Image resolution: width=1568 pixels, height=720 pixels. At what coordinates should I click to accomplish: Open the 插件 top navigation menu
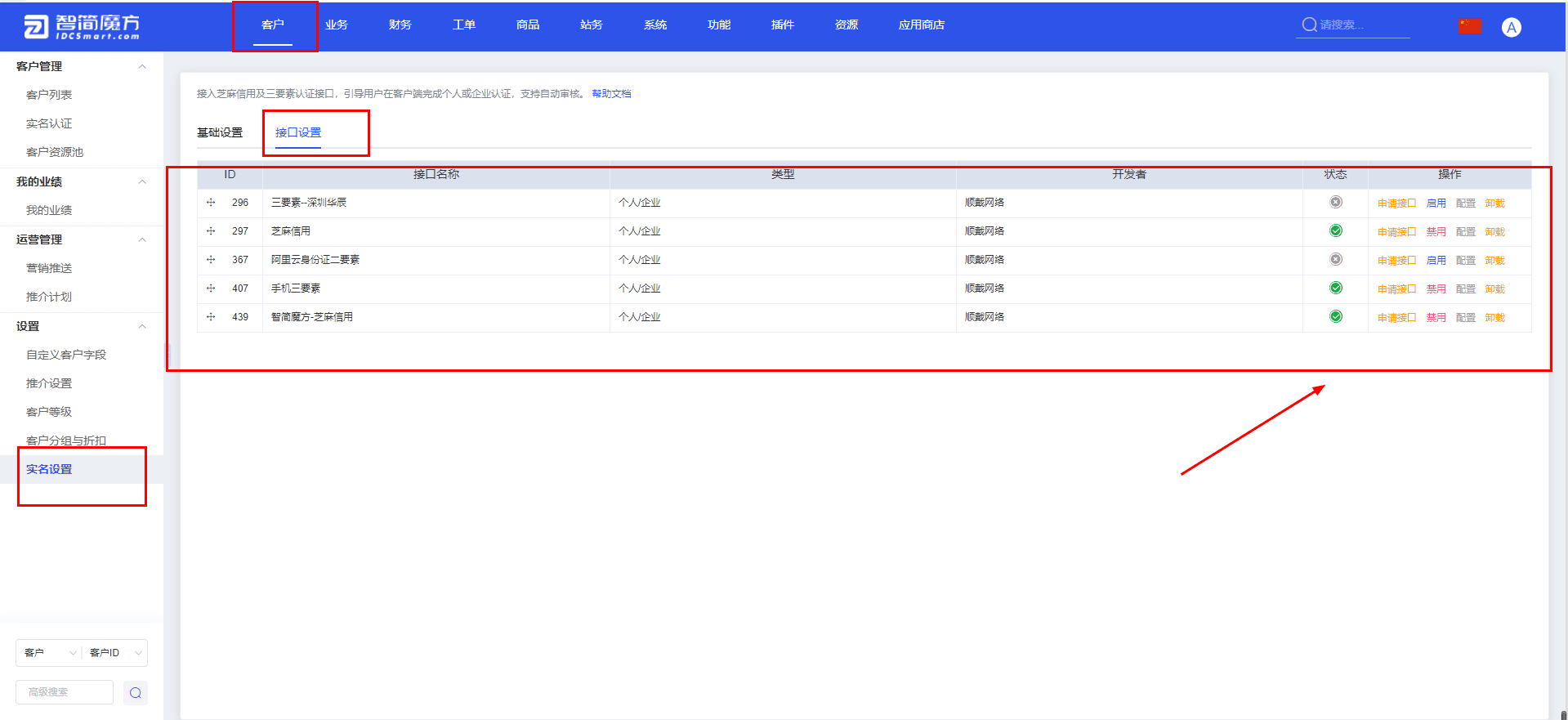point(783,25)
